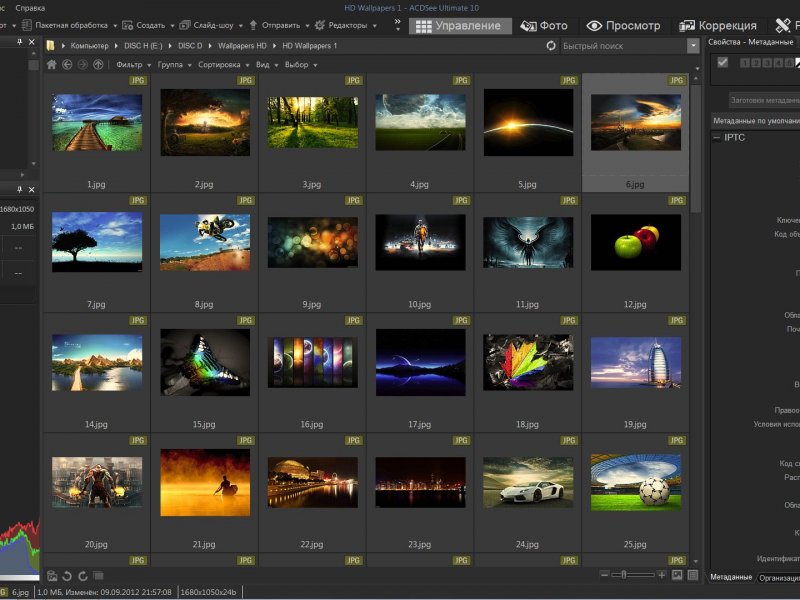Open the Выбор dropdown
Image resolution: width=800 pixels, height=600 pixels.
[x=301, y=65]
